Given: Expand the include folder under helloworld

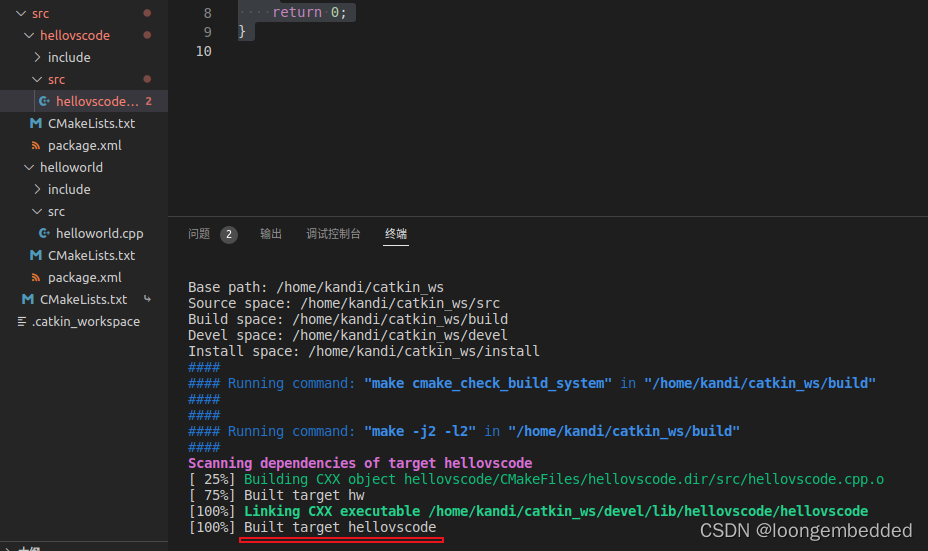Looking at the screenshot, I should click(x=37, y=189).
